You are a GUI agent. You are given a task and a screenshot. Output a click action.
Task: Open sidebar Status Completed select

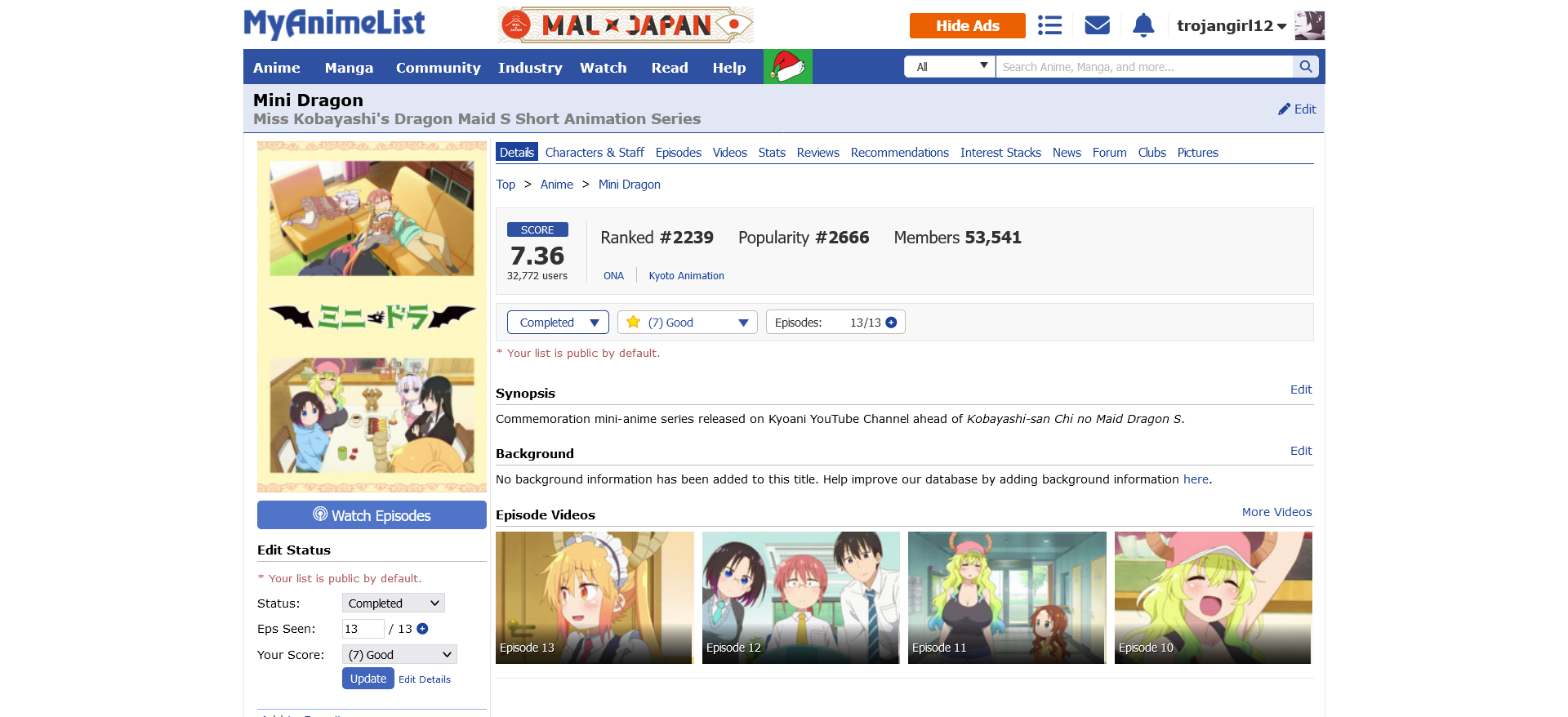point(394,603)
